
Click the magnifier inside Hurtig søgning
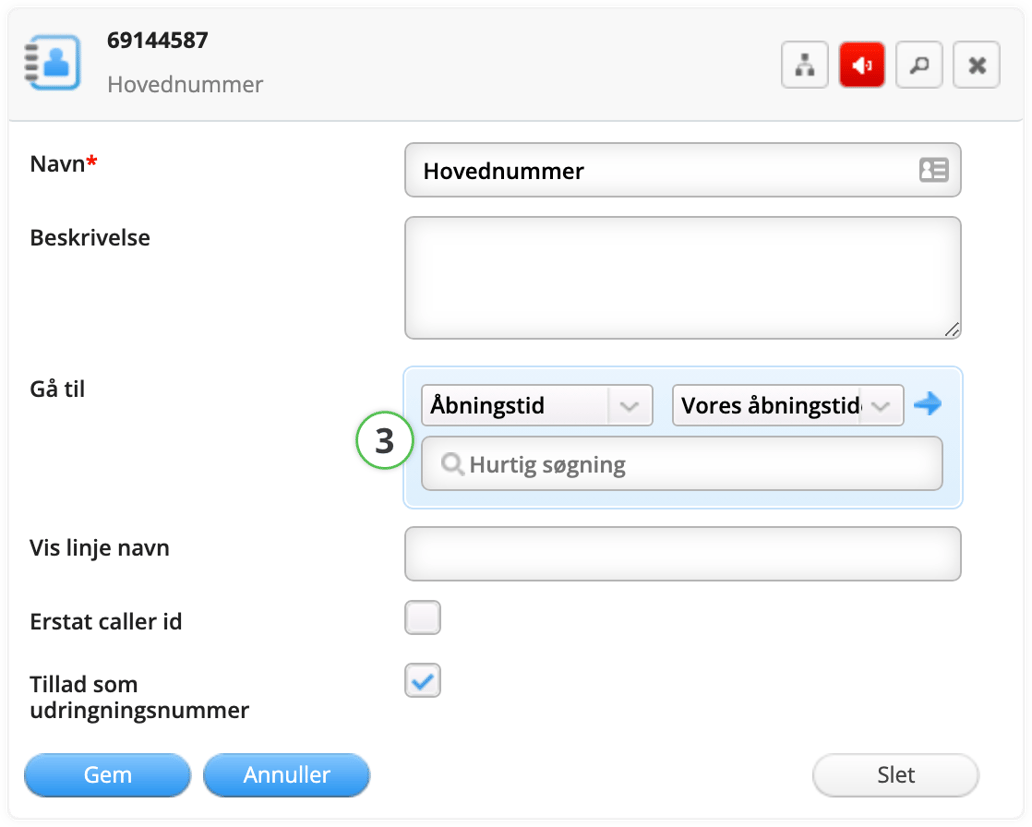pyautogui.click(x=452, y=464)
